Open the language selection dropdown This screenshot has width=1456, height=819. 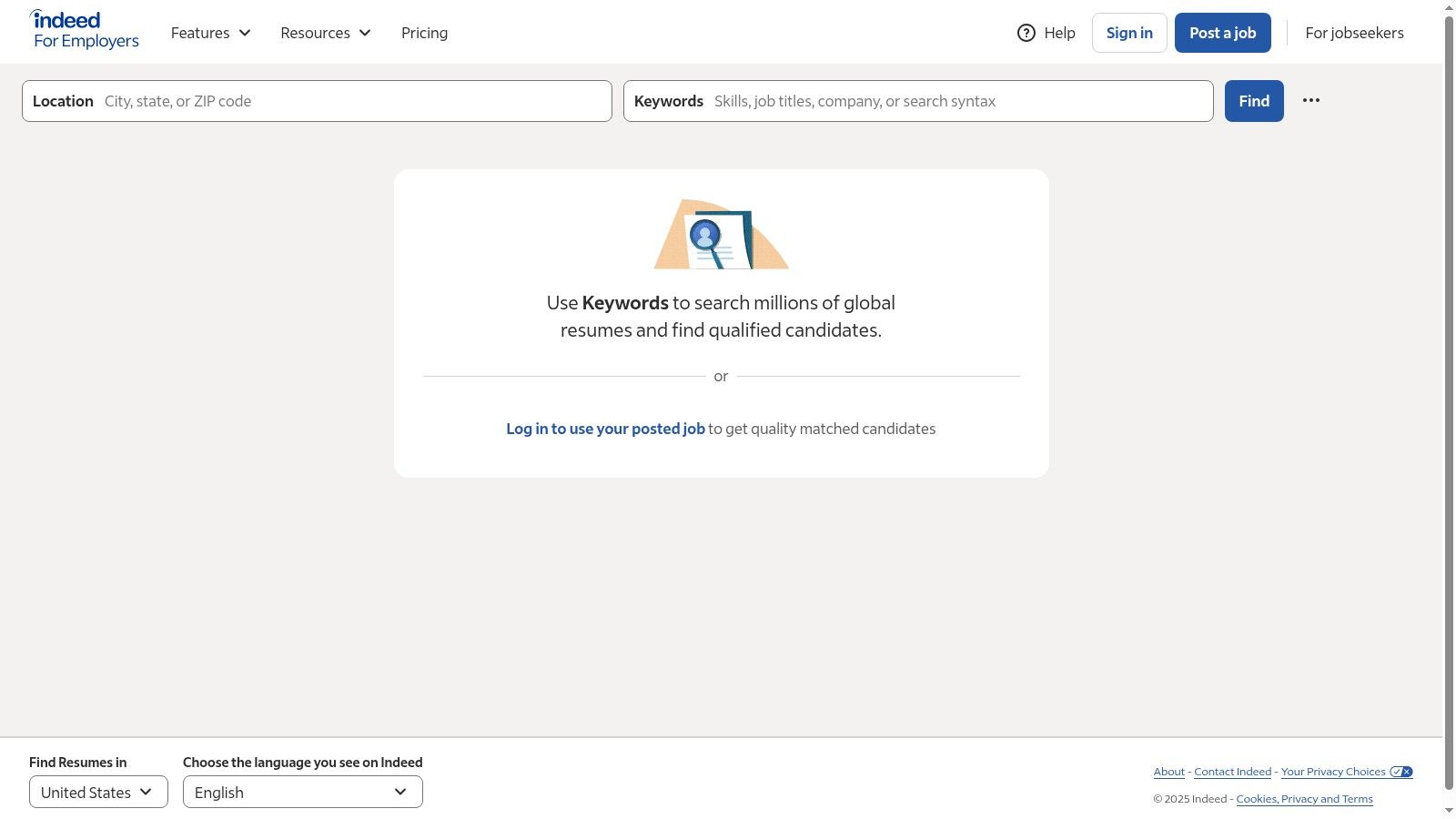303,792
